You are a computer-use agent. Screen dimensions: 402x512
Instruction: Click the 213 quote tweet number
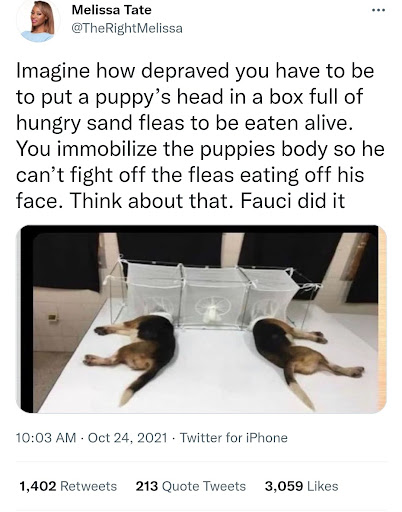point(147,486)
